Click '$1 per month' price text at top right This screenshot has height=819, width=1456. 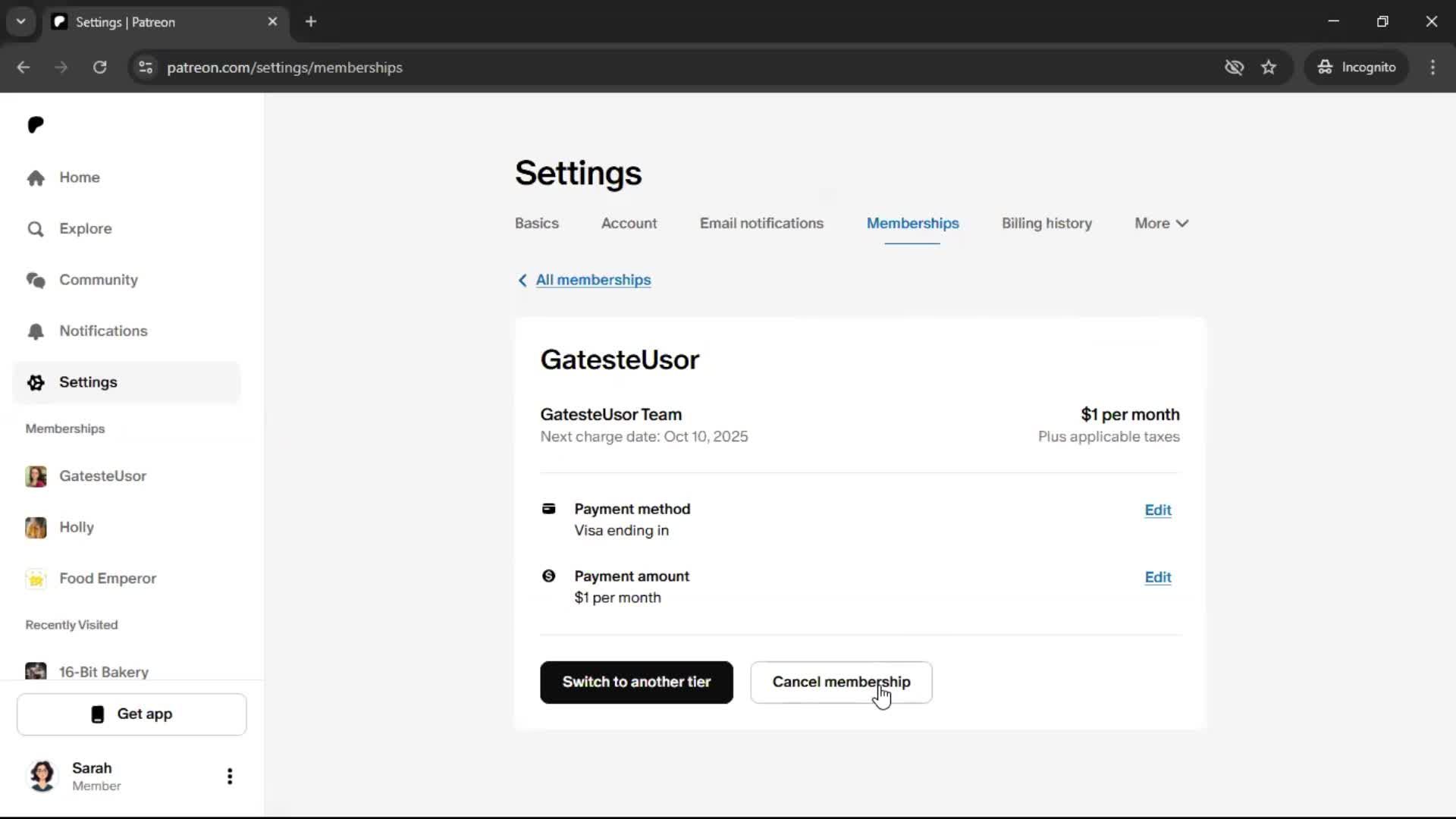tap(1130, 415)
